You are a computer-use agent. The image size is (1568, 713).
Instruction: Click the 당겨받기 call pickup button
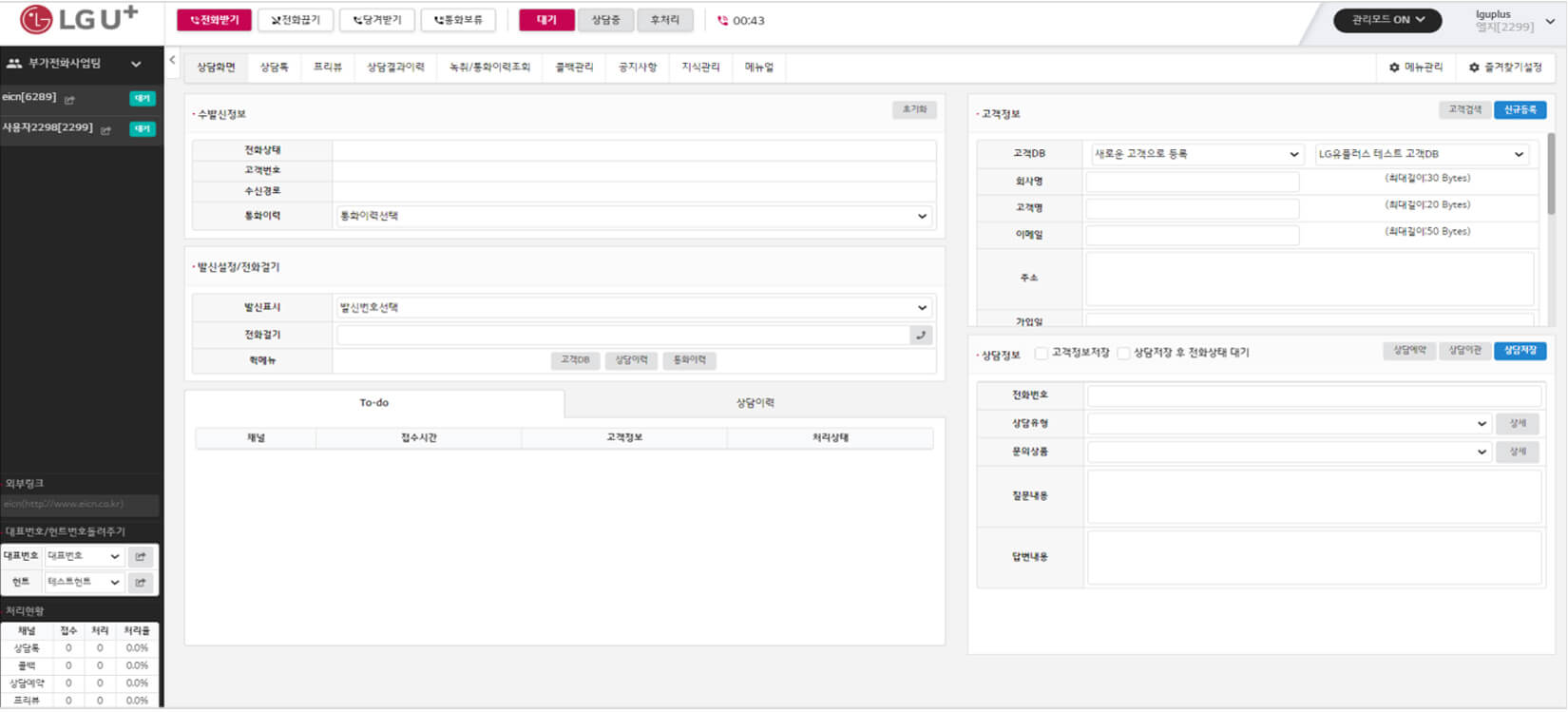[377, 20]
